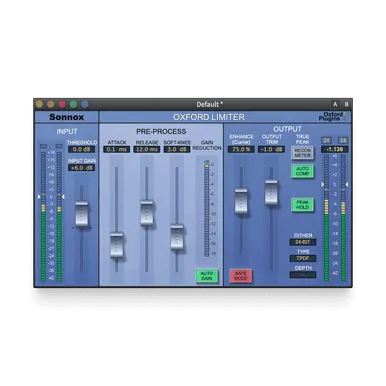Image resolution: width=386 pixels, height=386 pixels.
Task: Open the Dither 24-BIT selector
Action: point(303,242)
